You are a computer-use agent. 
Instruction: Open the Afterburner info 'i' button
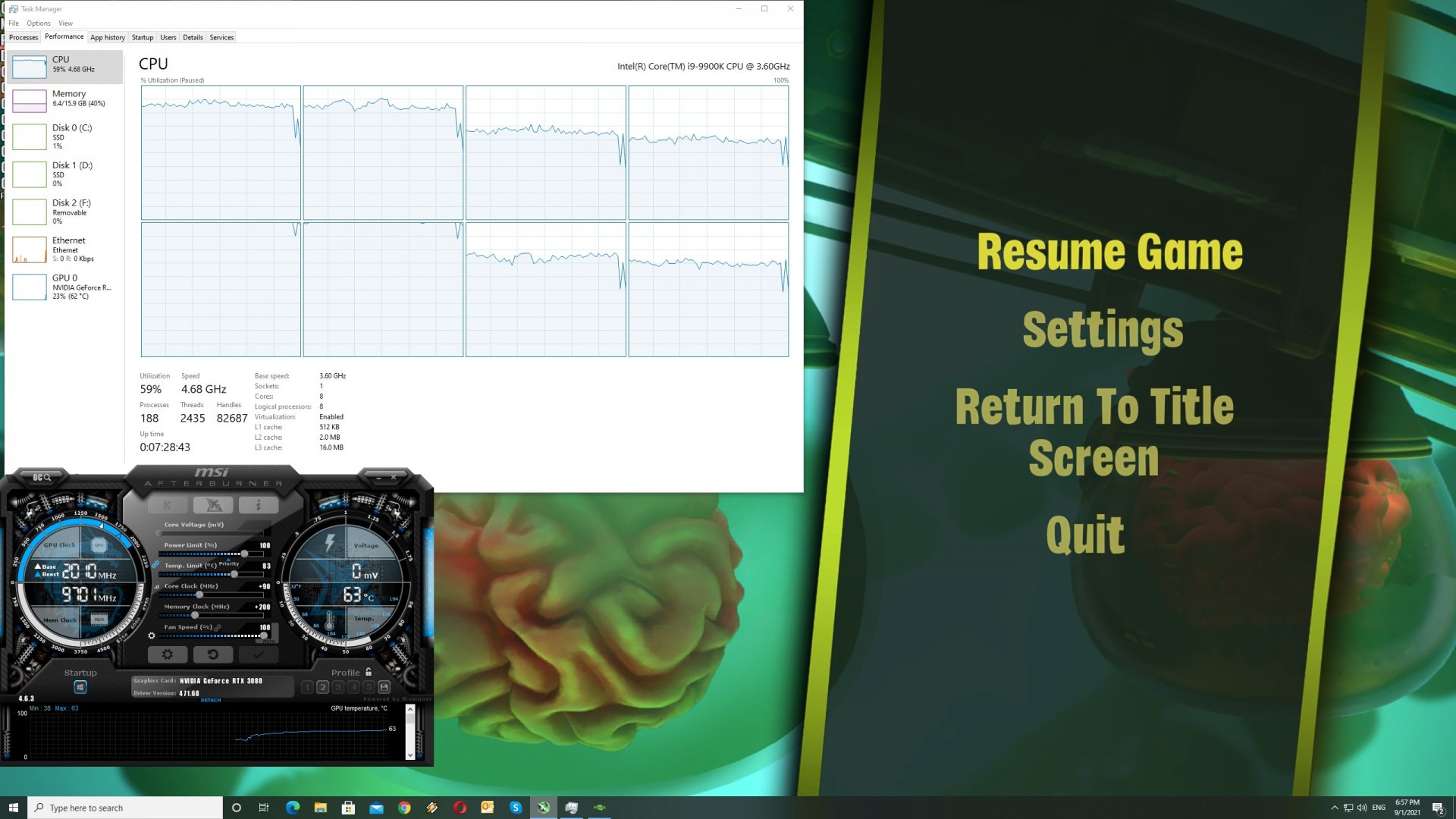[259, 505]
